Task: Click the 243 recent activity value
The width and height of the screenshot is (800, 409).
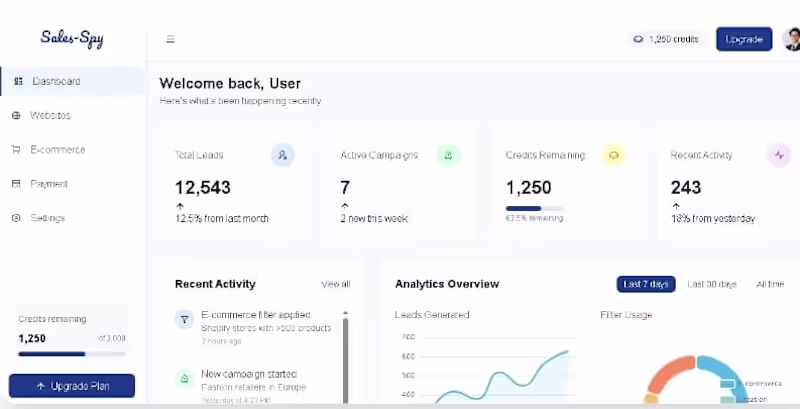Action: [x=686, y=187]
